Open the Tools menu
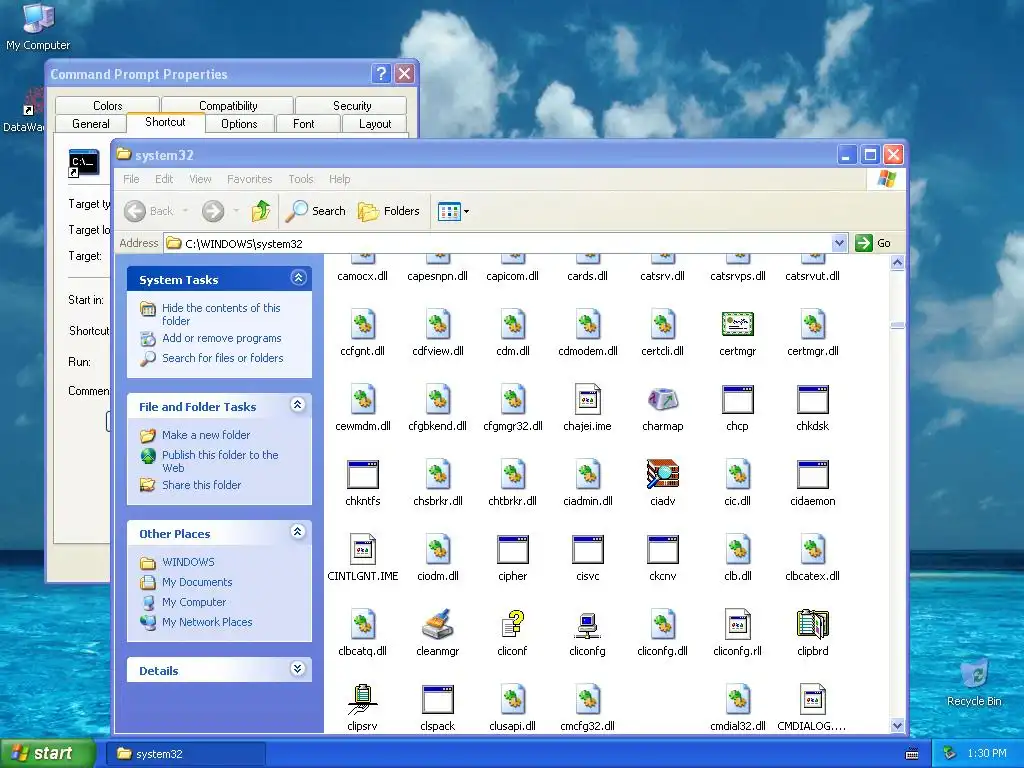 click(x=300, y=179)
